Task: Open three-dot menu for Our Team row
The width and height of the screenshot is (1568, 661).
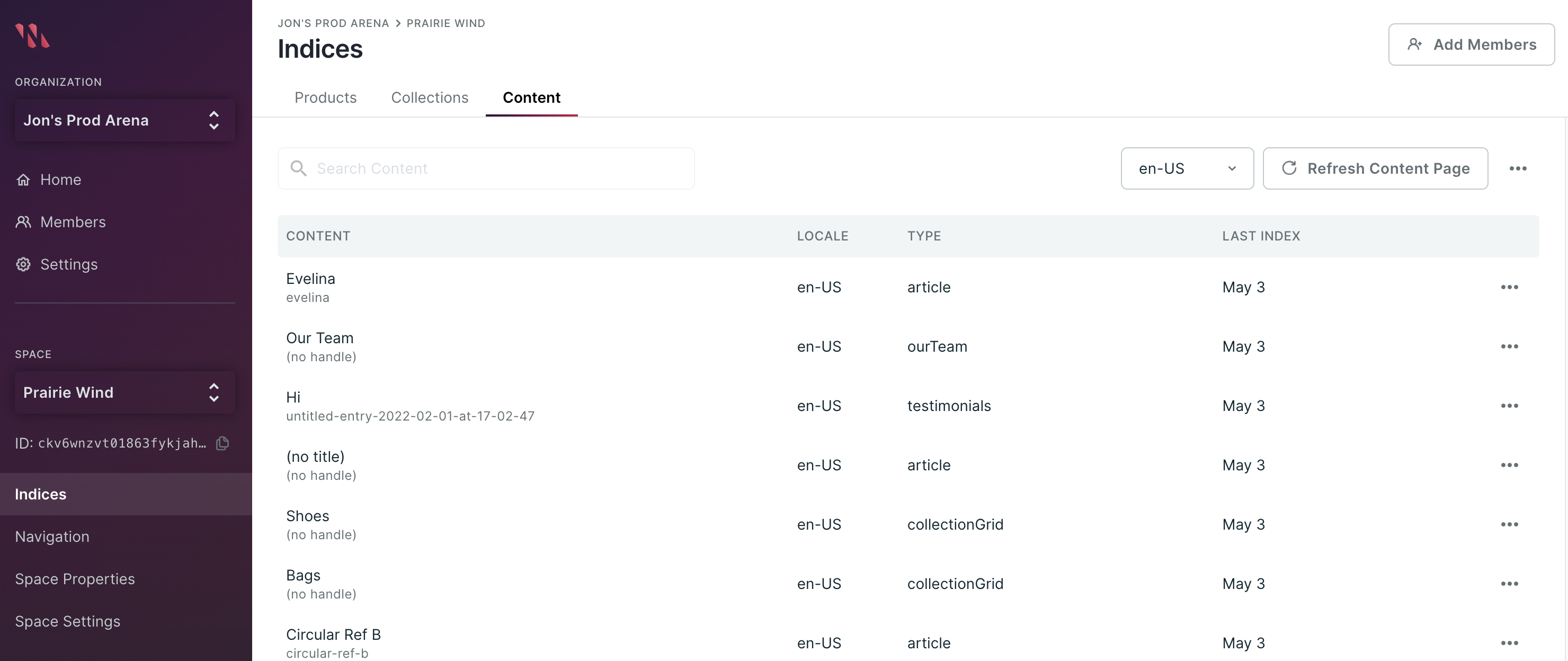Action: 1509,346
